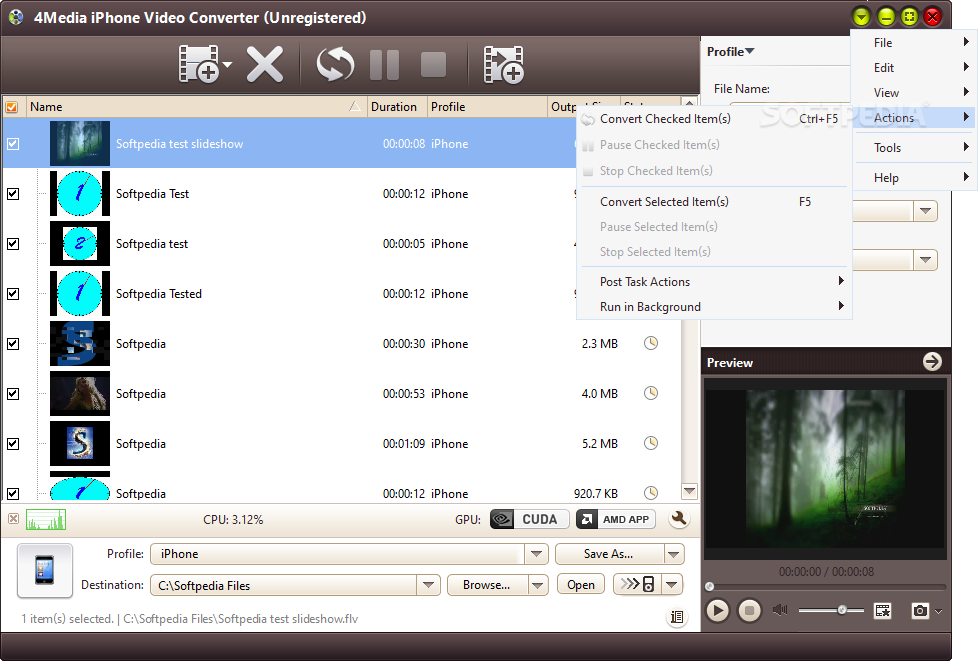Uncheck the Softpedia Test row checkbox

[x=13, y=194]
